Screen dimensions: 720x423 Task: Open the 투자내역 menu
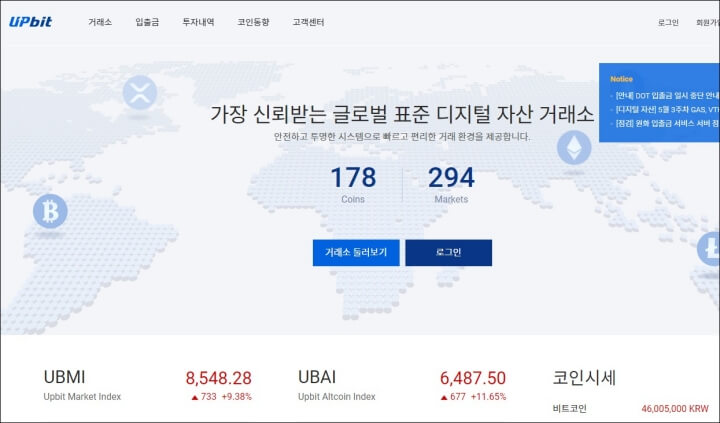(198, 22)
